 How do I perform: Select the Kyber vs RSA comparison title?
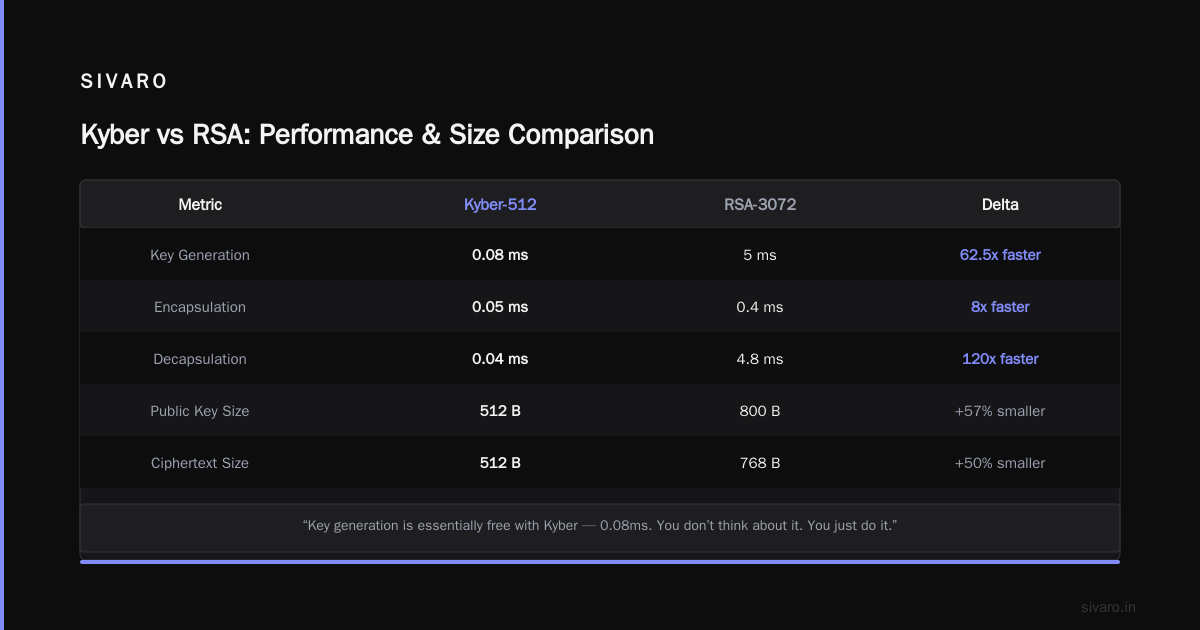point(367,134)
